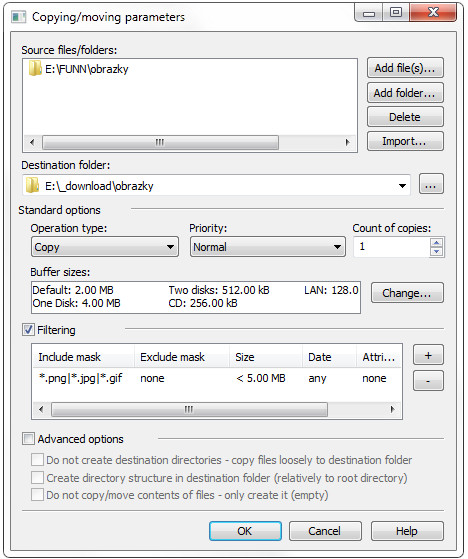Check Create directory structure in destination folder
468x559 pixels.
[37, 477]
